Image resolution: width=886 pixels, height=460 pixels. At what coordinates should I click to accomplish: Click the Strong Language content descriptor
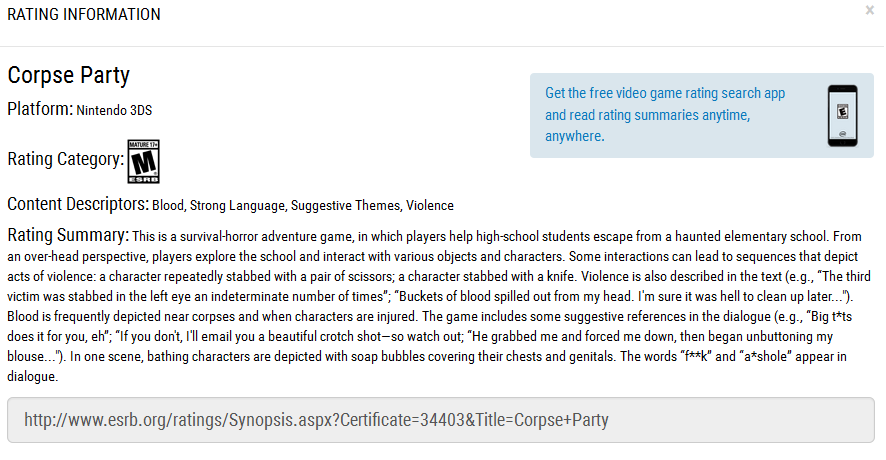click(x=237, y=206)
